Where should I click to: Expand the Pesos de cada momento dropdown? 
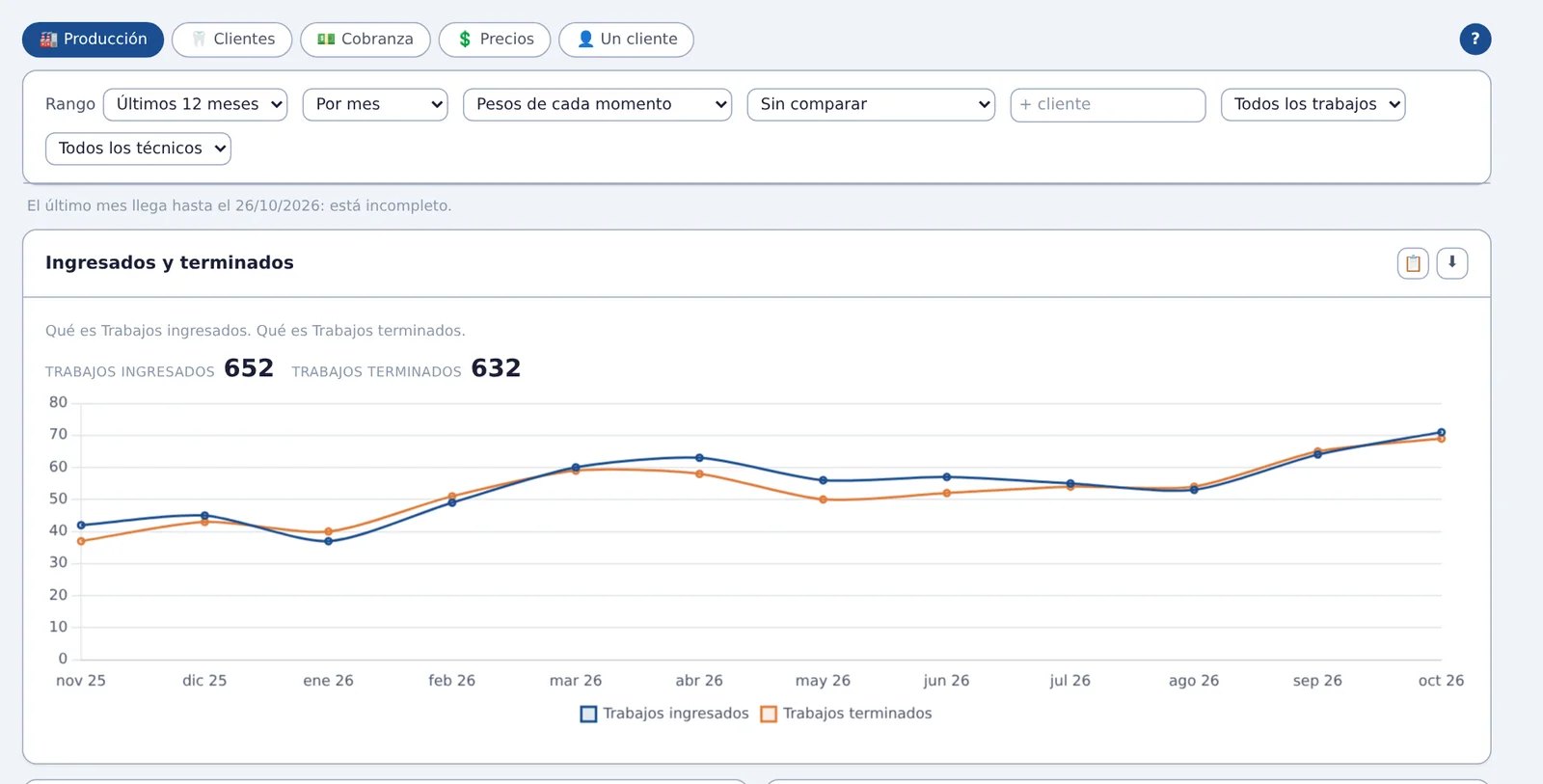(598, 104)
